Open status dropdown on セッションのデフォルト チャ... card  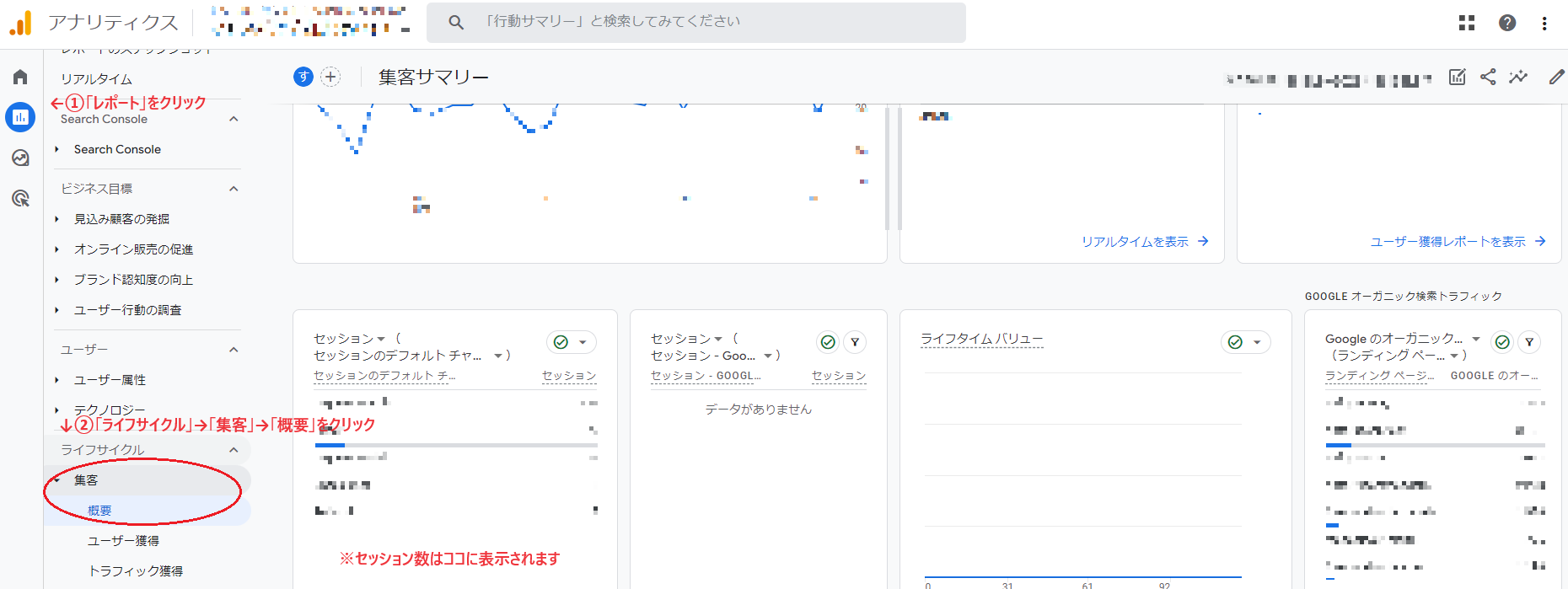pos(572,342)
